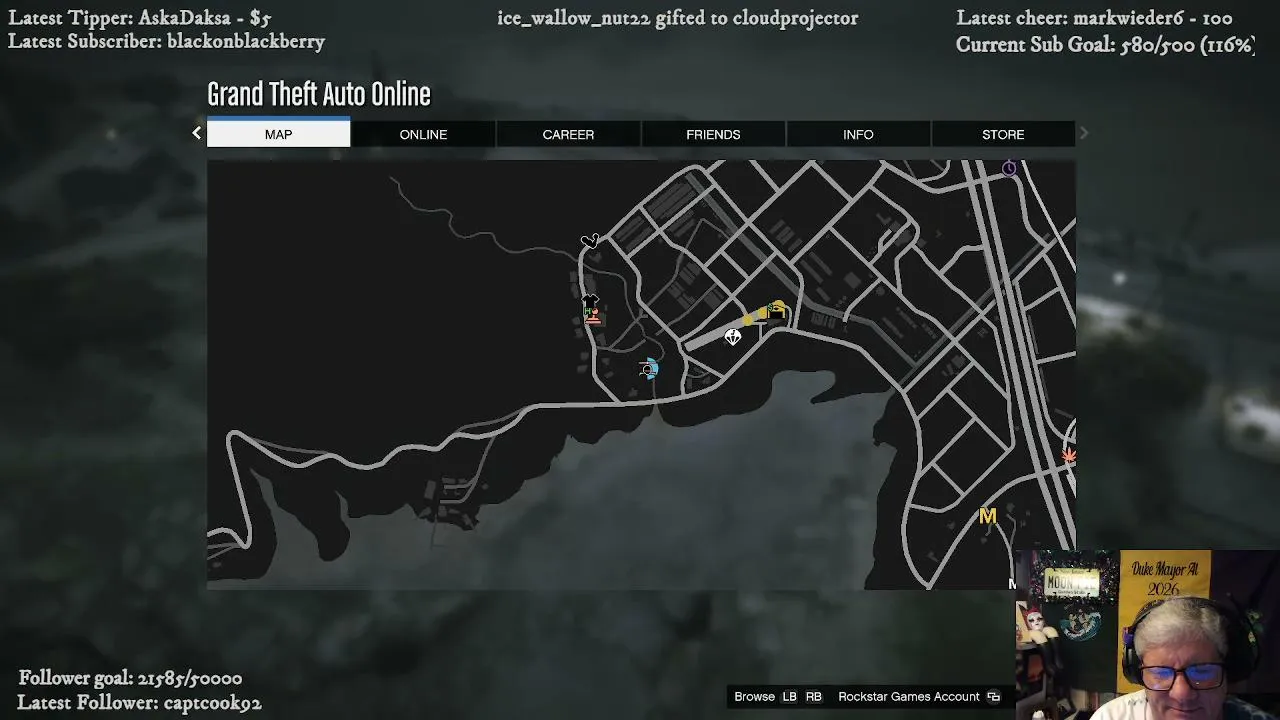Go to the FRIENDS tab
The width and height of the screenshot is (1280, 720).
tap(713, 134)
